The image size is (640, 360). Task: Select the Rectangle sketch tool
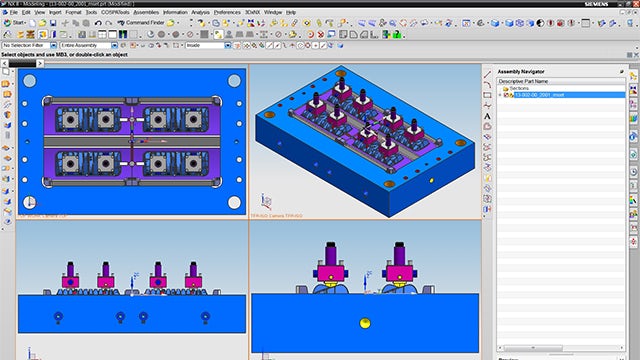point(487,95)
